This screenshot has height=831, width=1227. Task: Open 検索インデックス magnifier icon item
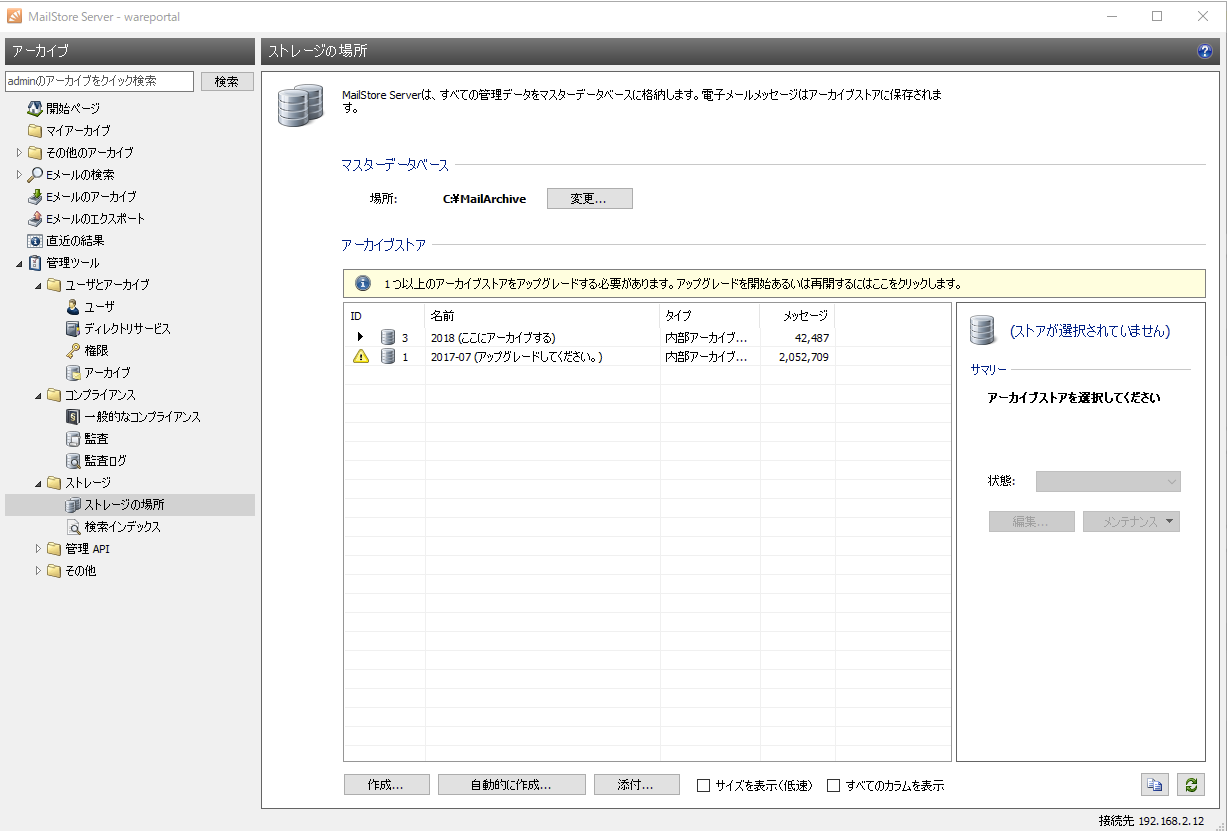click(x=73, y=527)
